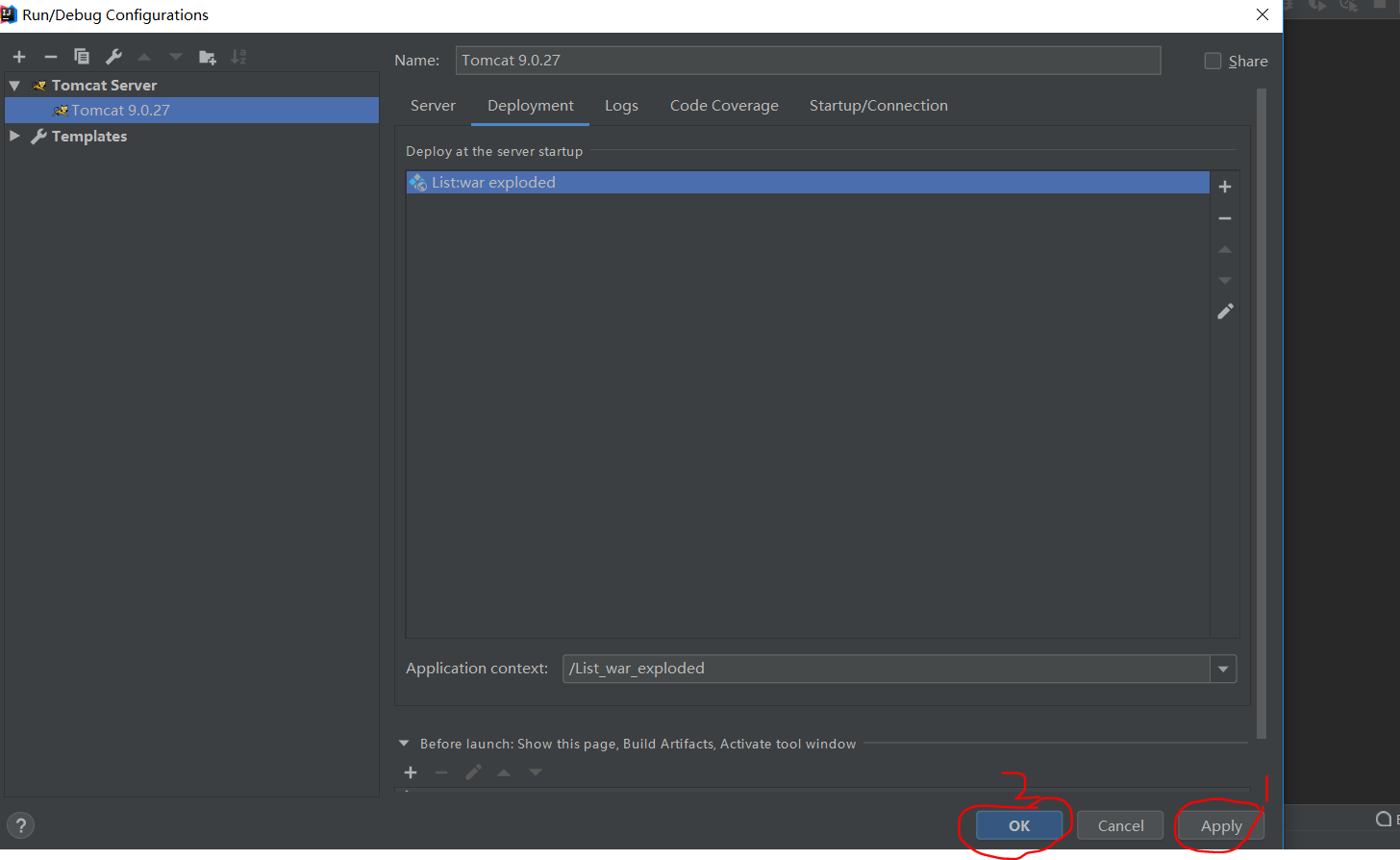Add an artifact to deploy list
This screenshot has height=860, width=1400.
(x=1225, y=187)
